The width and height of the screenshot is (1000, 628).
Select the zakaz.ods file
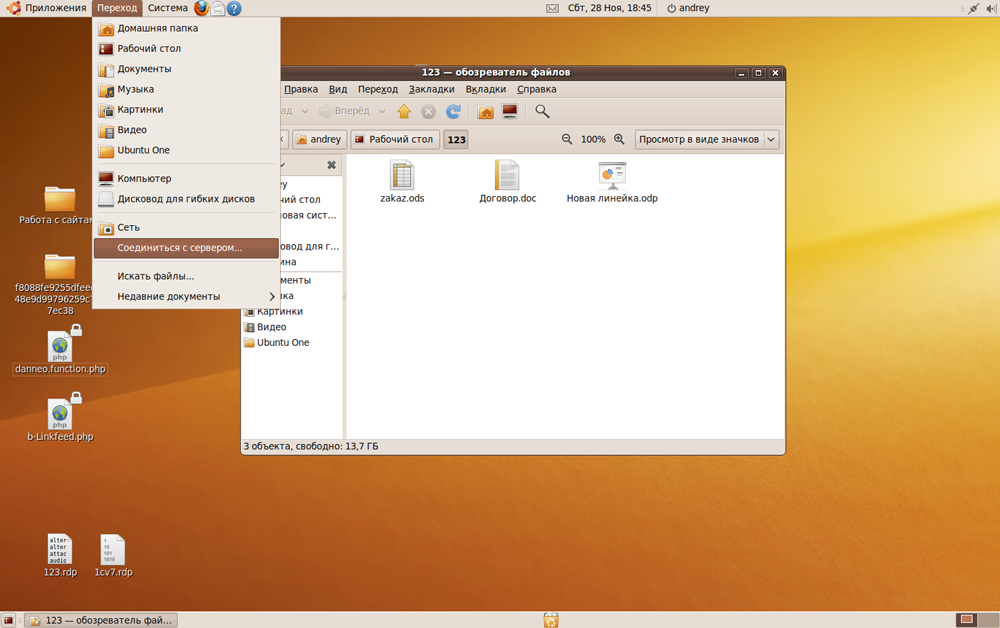tap(402, 182)
